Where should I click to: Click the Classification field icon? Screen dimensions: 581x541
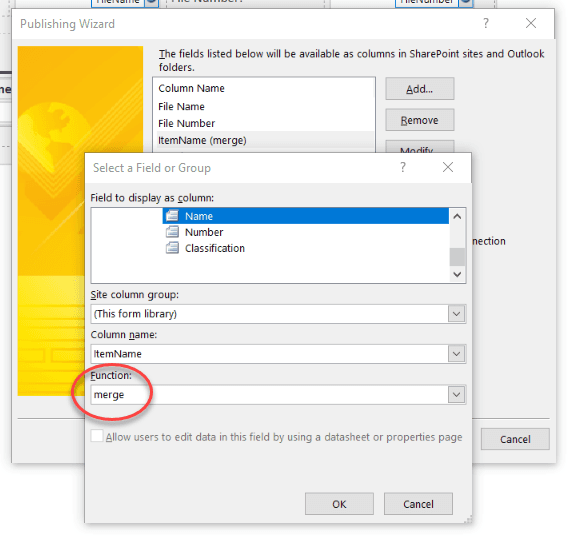pos(172,248)
